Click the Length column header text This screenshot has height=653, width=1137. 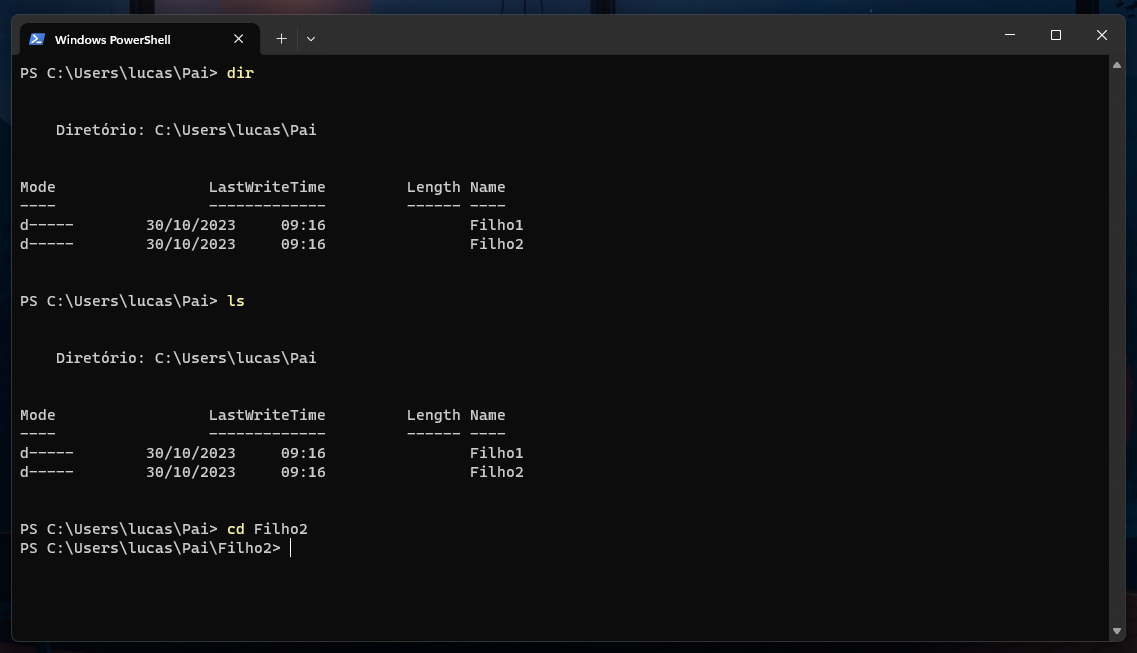(433, 186)
